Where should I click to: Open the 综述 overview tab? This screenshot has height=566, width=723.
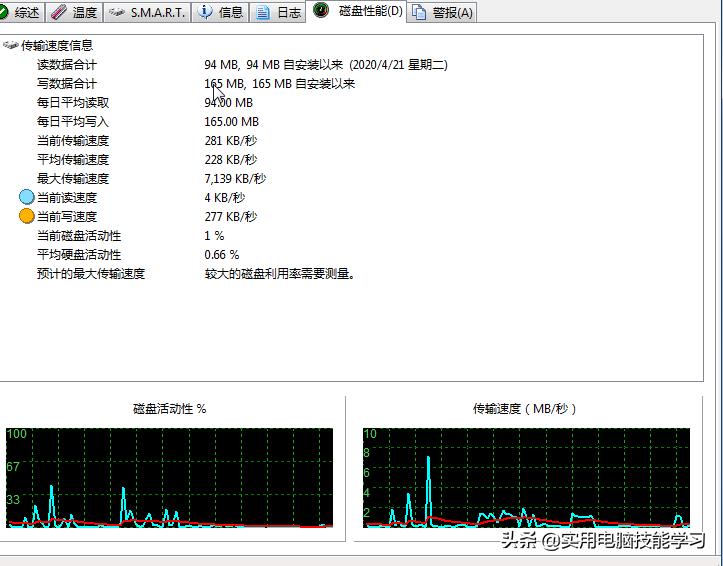point(21,12)
